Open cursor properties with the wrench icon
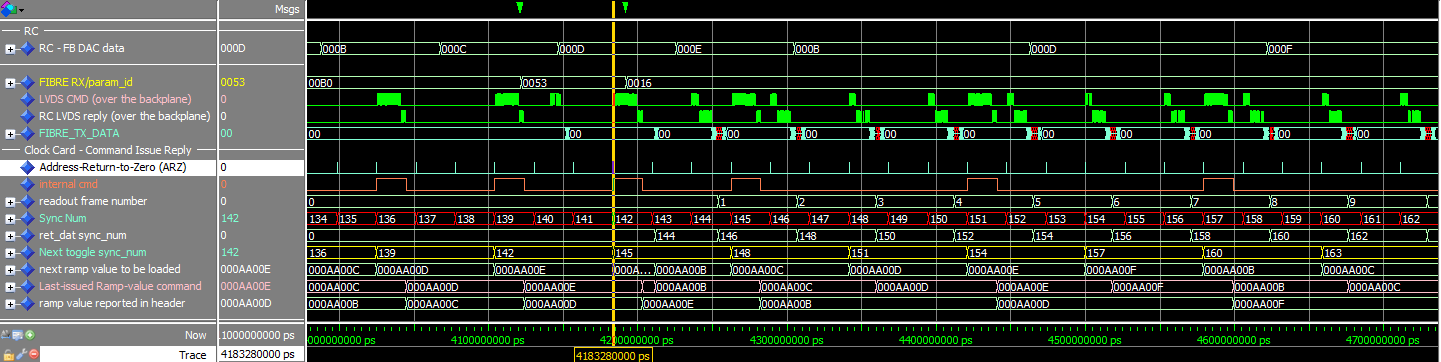Image resolution: width=1441 pixels, height=362 pixels. (21, 354)
